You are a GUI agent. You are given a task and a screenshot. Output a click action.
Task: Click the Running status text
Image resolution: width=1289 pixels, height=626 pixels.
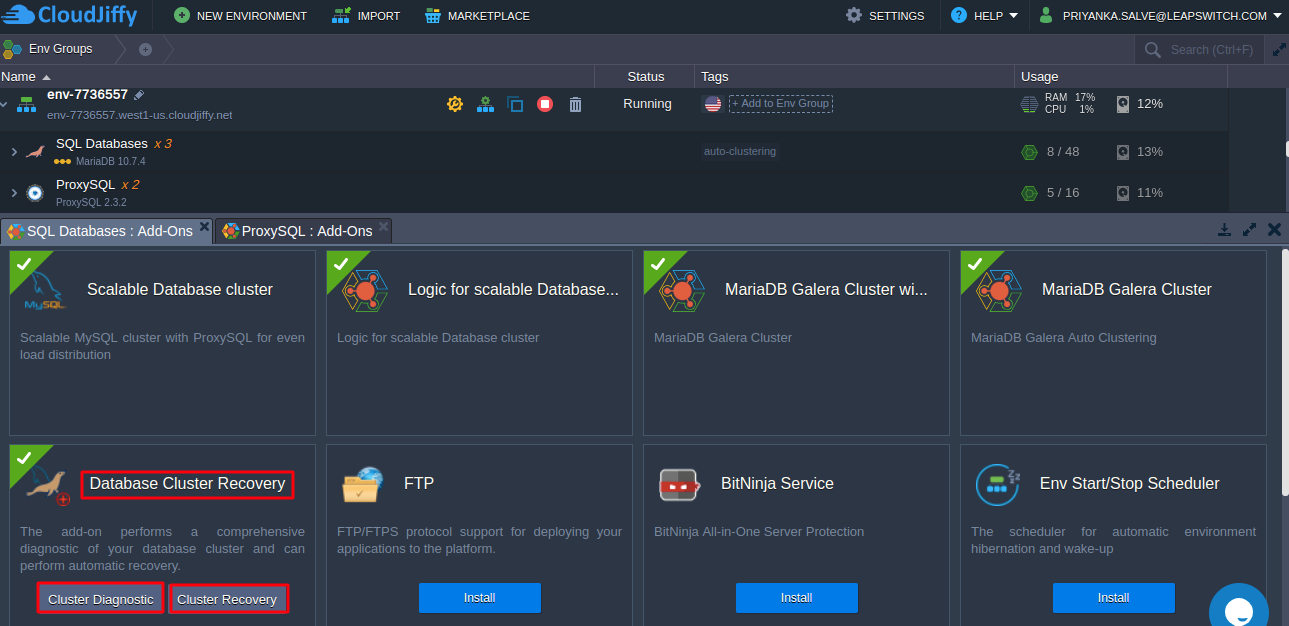(x=647, y=104)
